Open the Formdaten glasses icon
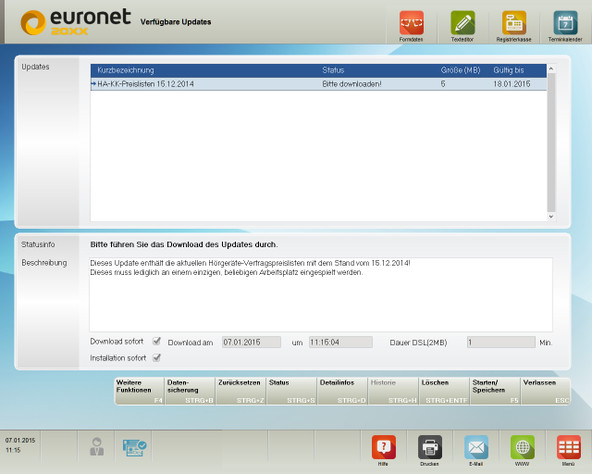This screenshot has height=474, width=592. click(x=411, y=23)
